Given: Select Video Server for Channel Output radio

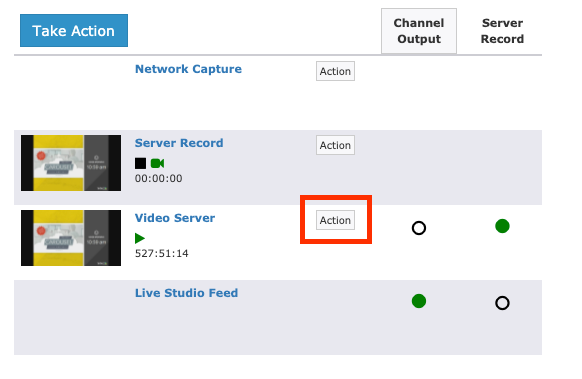Looking at the screenshot, I should (x=419, y=228).
